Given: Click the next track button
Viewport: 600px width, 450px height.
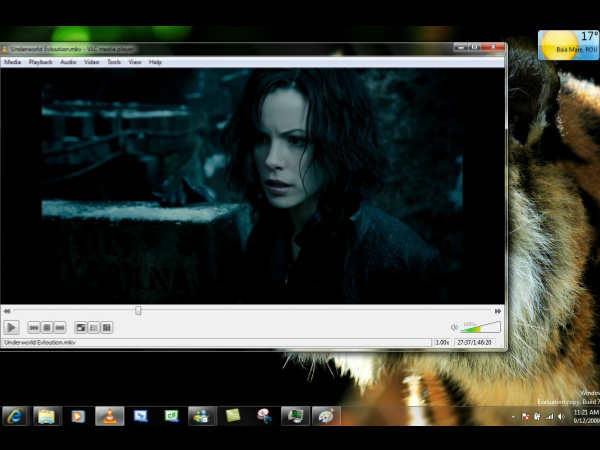Looking at the screenshot, I should (59, 327).
